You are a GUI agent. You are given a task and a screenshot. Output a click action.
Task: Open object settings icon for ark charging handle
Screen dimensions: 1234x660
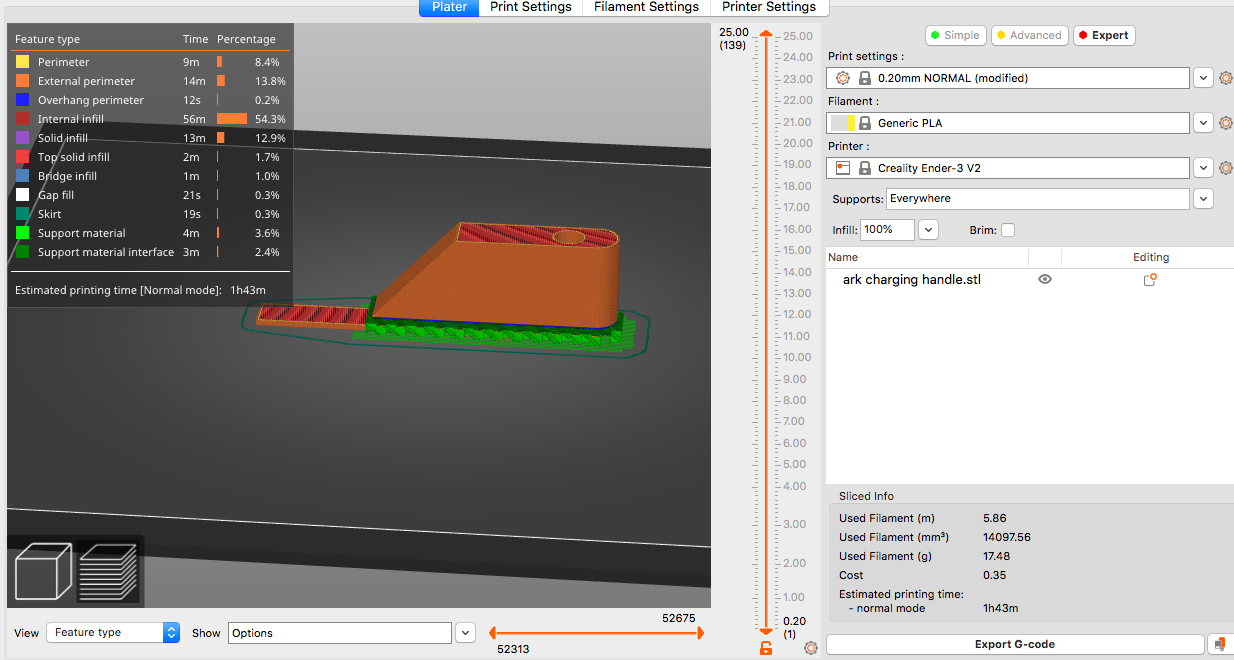click(1150, 279)
